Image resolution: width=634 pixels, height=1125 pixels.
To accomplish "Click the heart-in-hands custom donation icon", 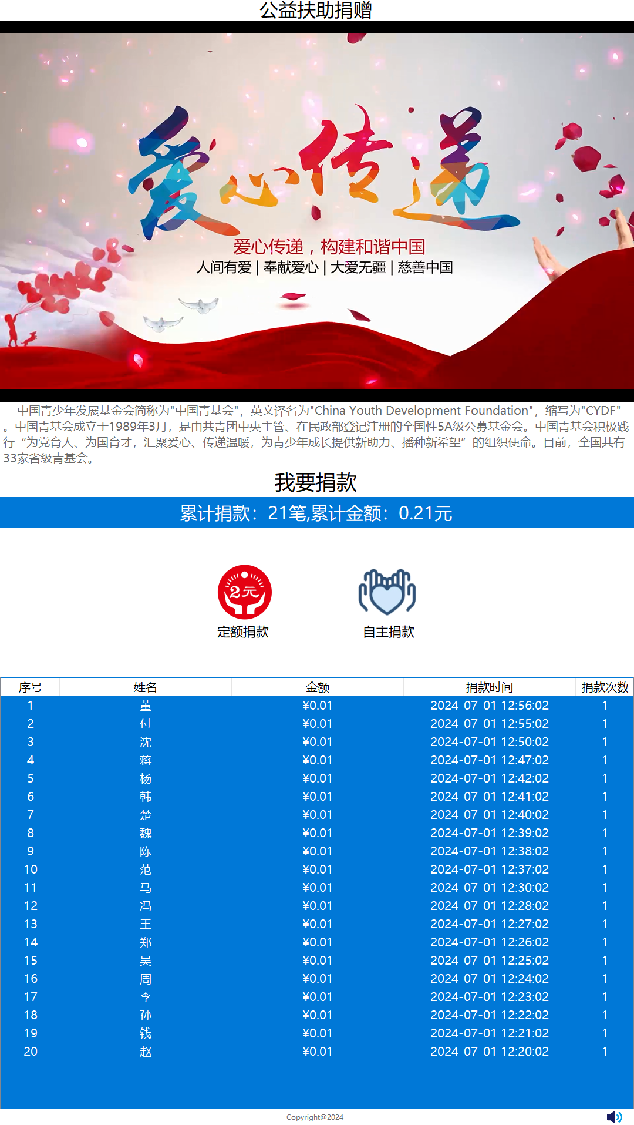I will [x=387, y=592].
